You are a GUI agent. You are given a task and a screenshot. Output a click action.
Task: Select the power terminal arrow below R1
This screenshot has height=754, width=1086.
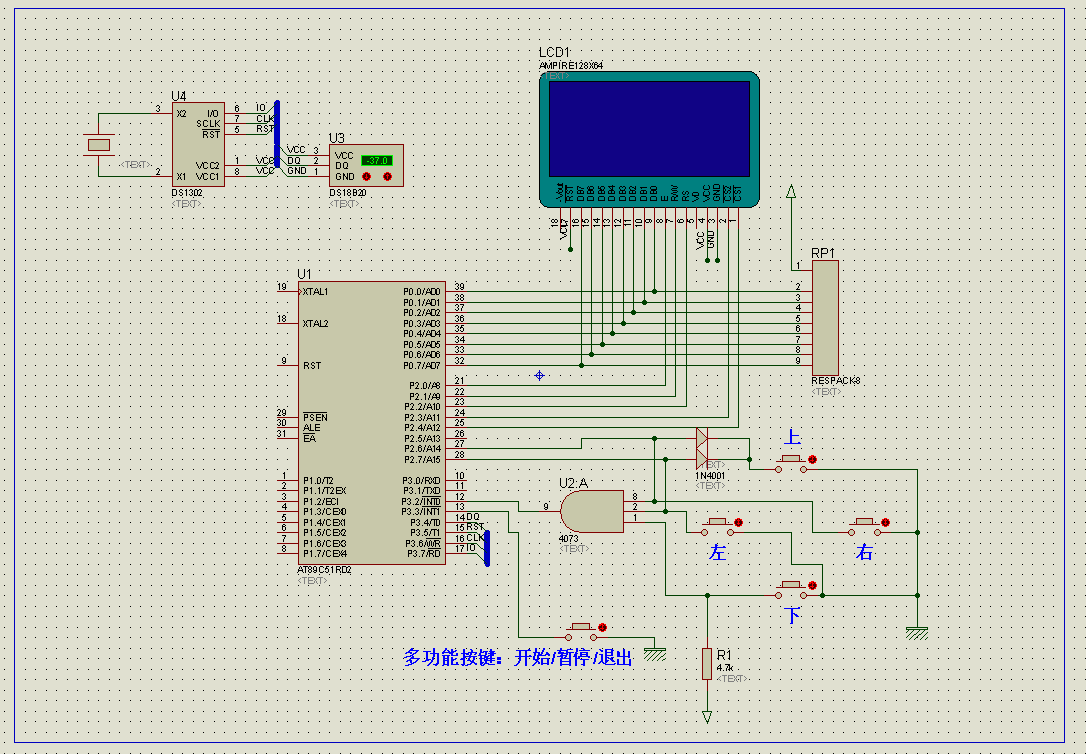706,717
